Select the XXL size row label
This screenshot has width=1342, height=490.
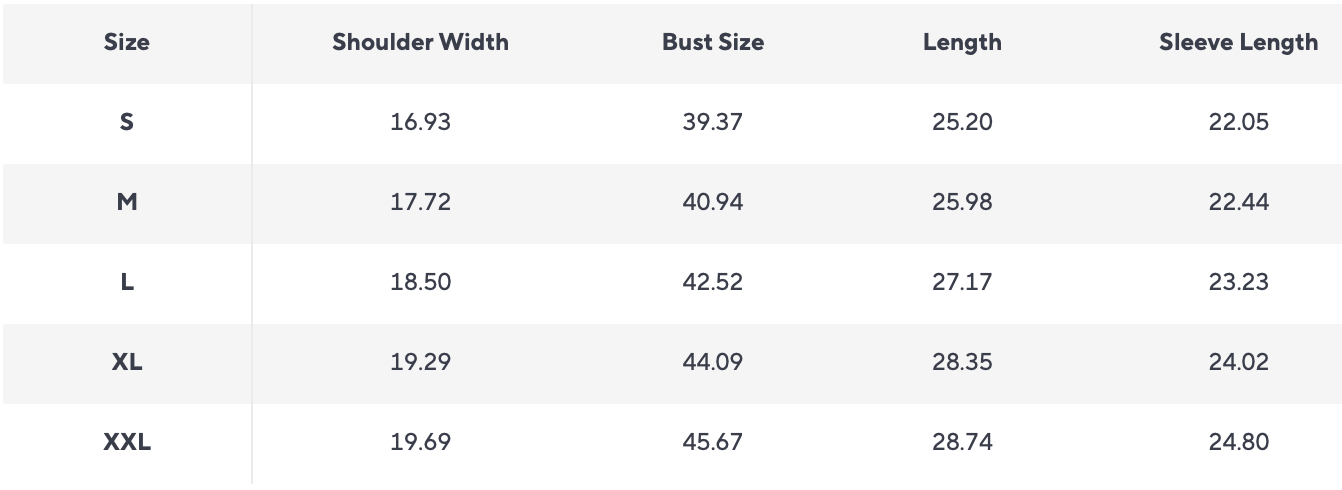coord(127,442)
